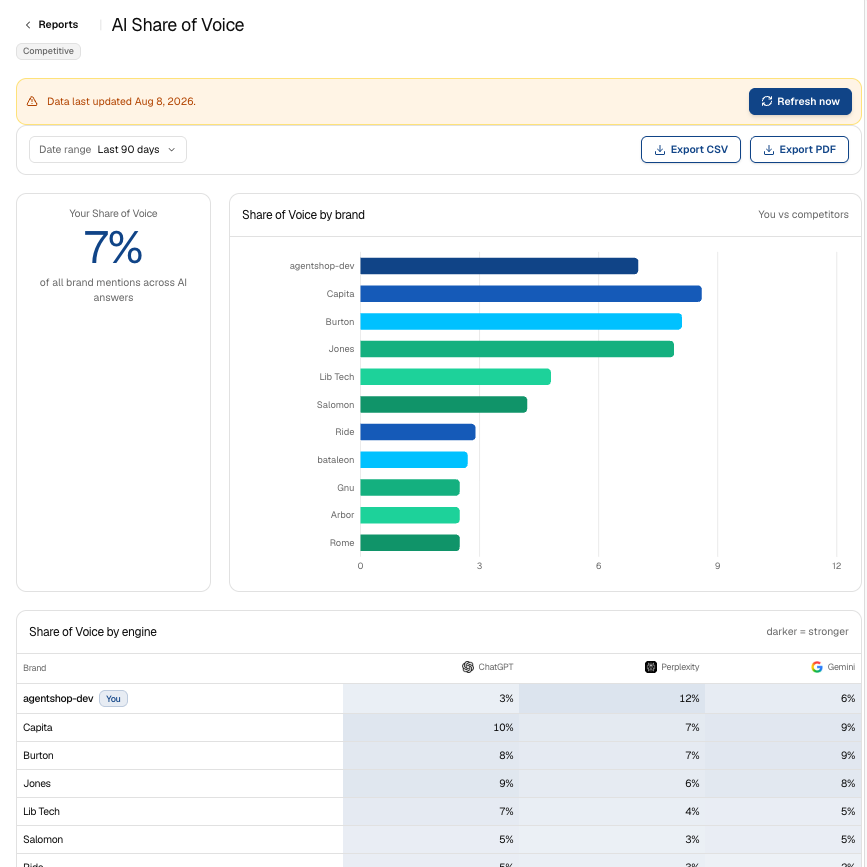The image size is (867, 867).
Task: Click the Gemini Google logo icon
Action: point(817,667)
